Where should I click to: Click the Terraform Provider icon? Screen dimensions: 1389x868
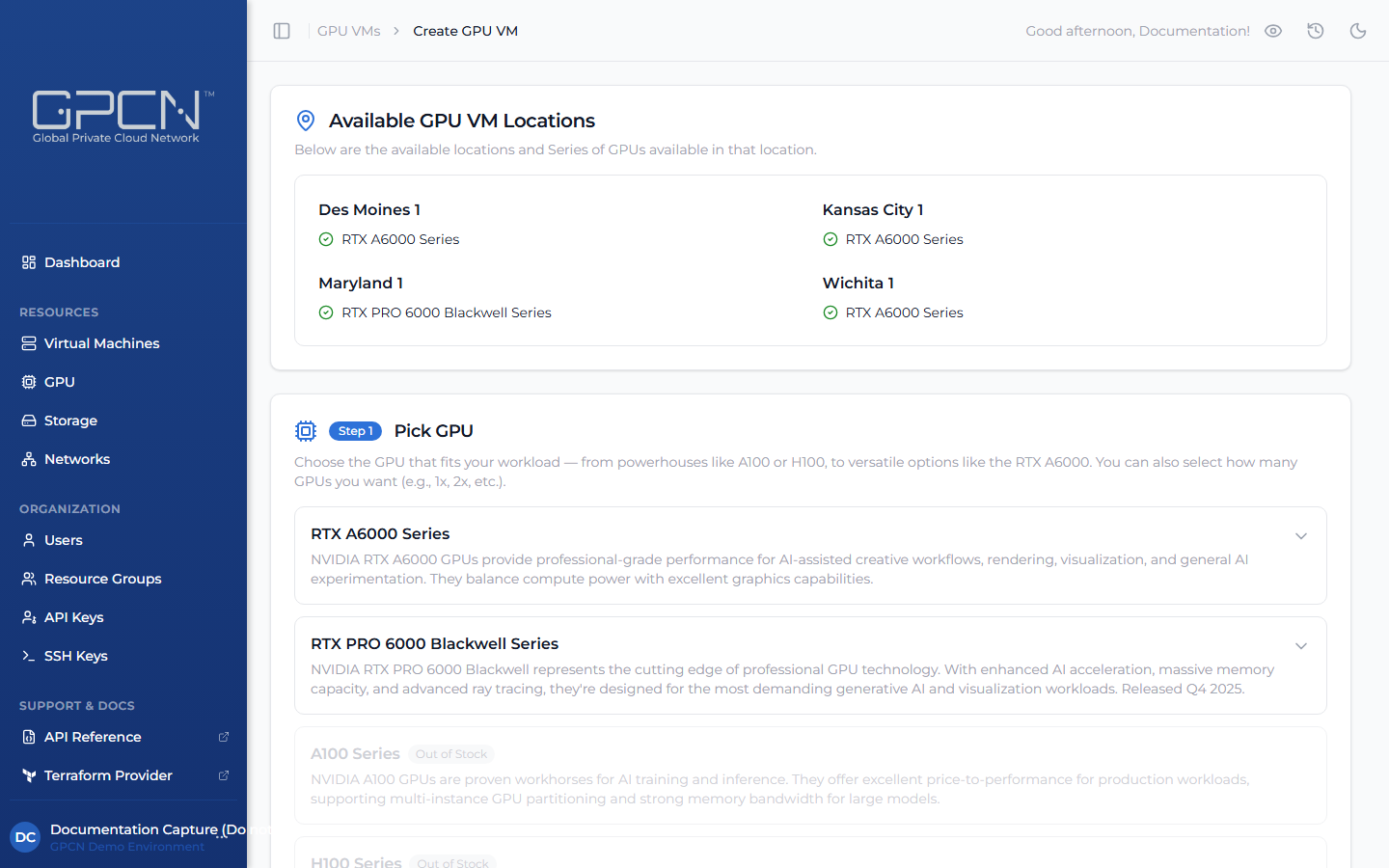(29, 775)
